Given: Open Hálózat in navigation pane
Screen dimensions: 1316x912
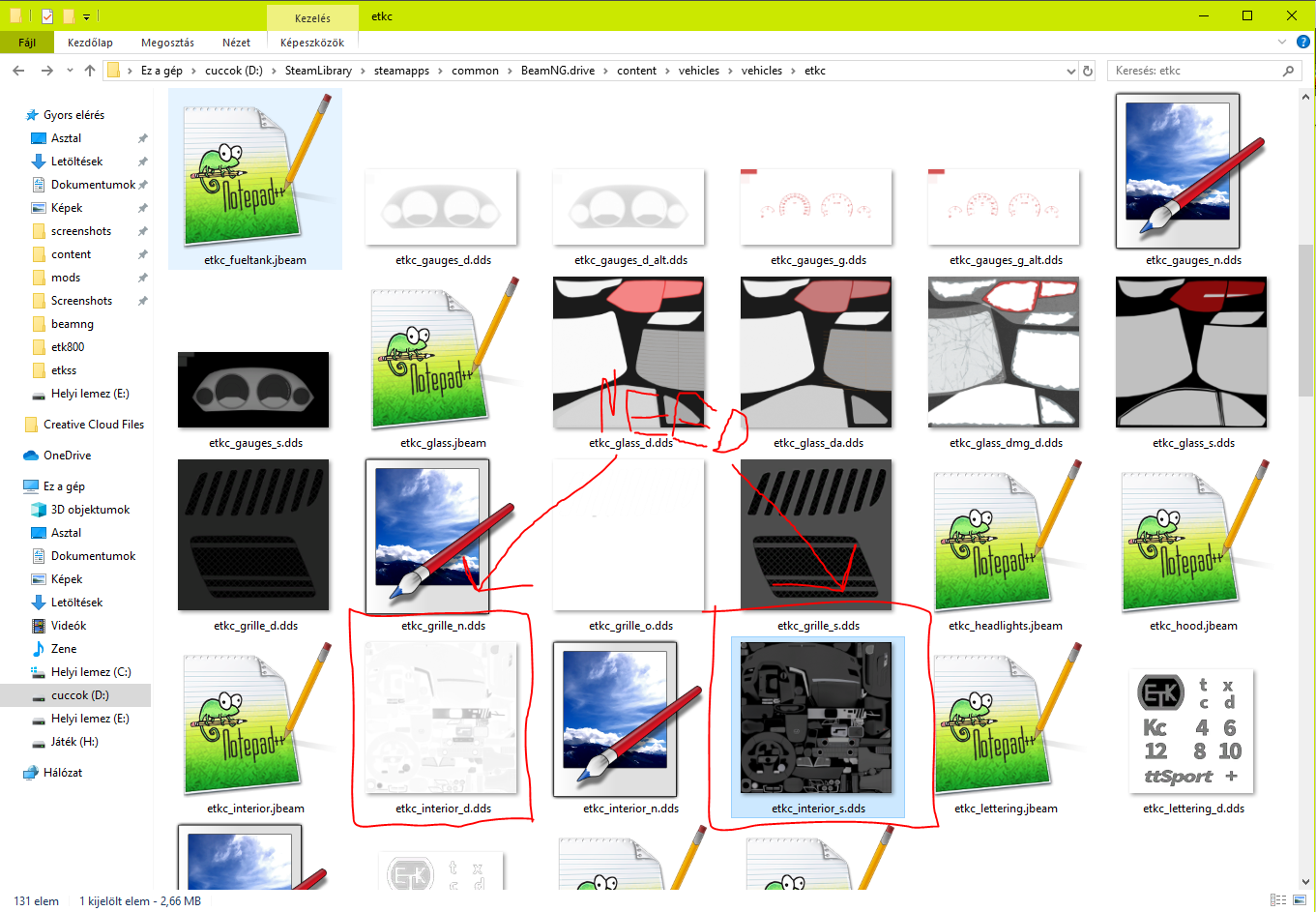Looking at the screenshot, I should point(63,773).
